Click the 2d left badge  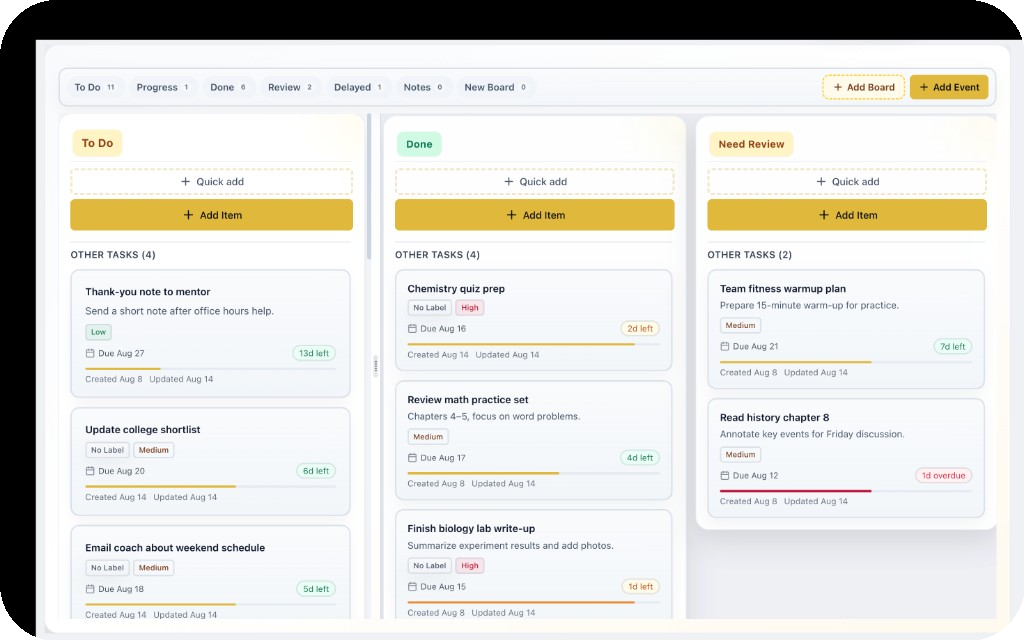point(640,328)
